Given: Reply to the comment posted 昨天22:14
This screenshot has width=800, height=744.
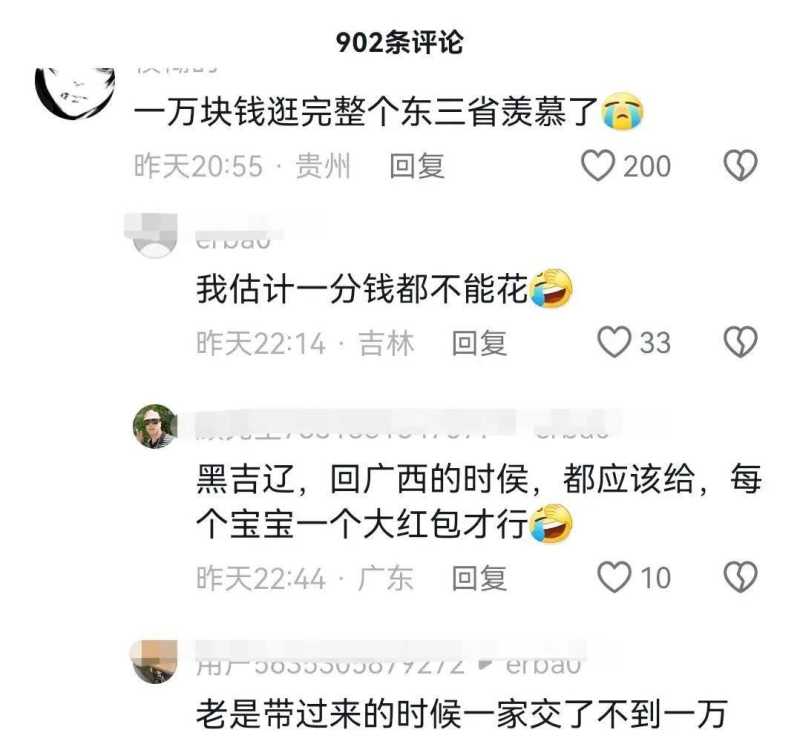Looking at the screenshot, I should [479, 342].
